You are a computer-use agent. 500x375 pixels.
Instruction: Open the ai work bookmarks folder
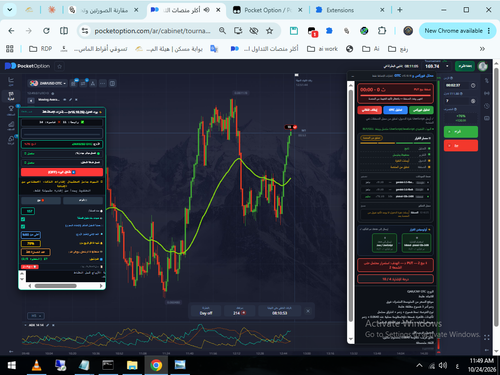pyautogui.click(x=322, y=49)
